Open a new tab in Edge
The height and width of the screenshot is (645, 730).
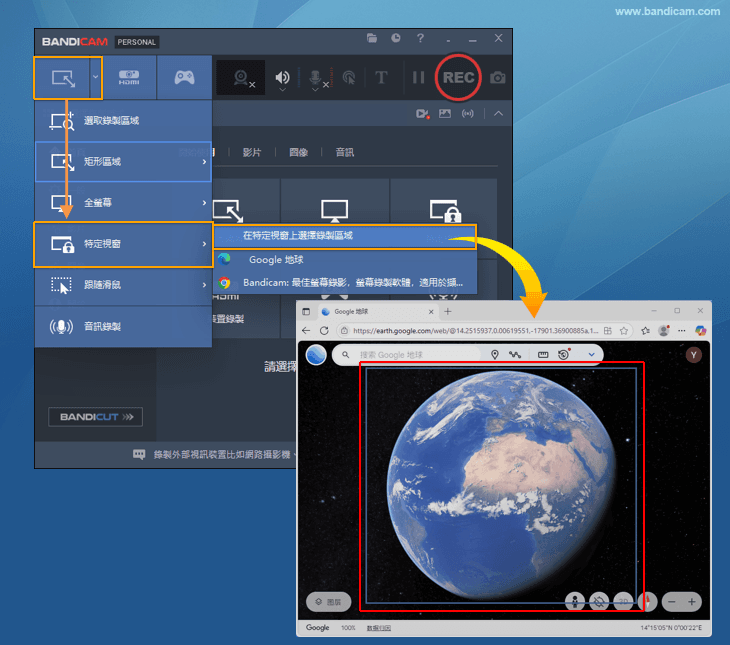[x=448, y=312]
